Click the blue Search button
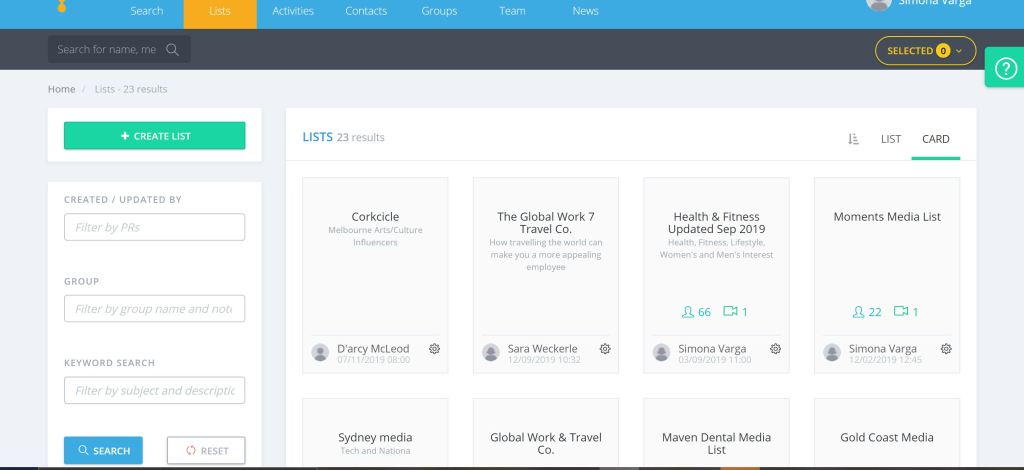Viewport: 1024px width, 470px height. coord(103,451)
